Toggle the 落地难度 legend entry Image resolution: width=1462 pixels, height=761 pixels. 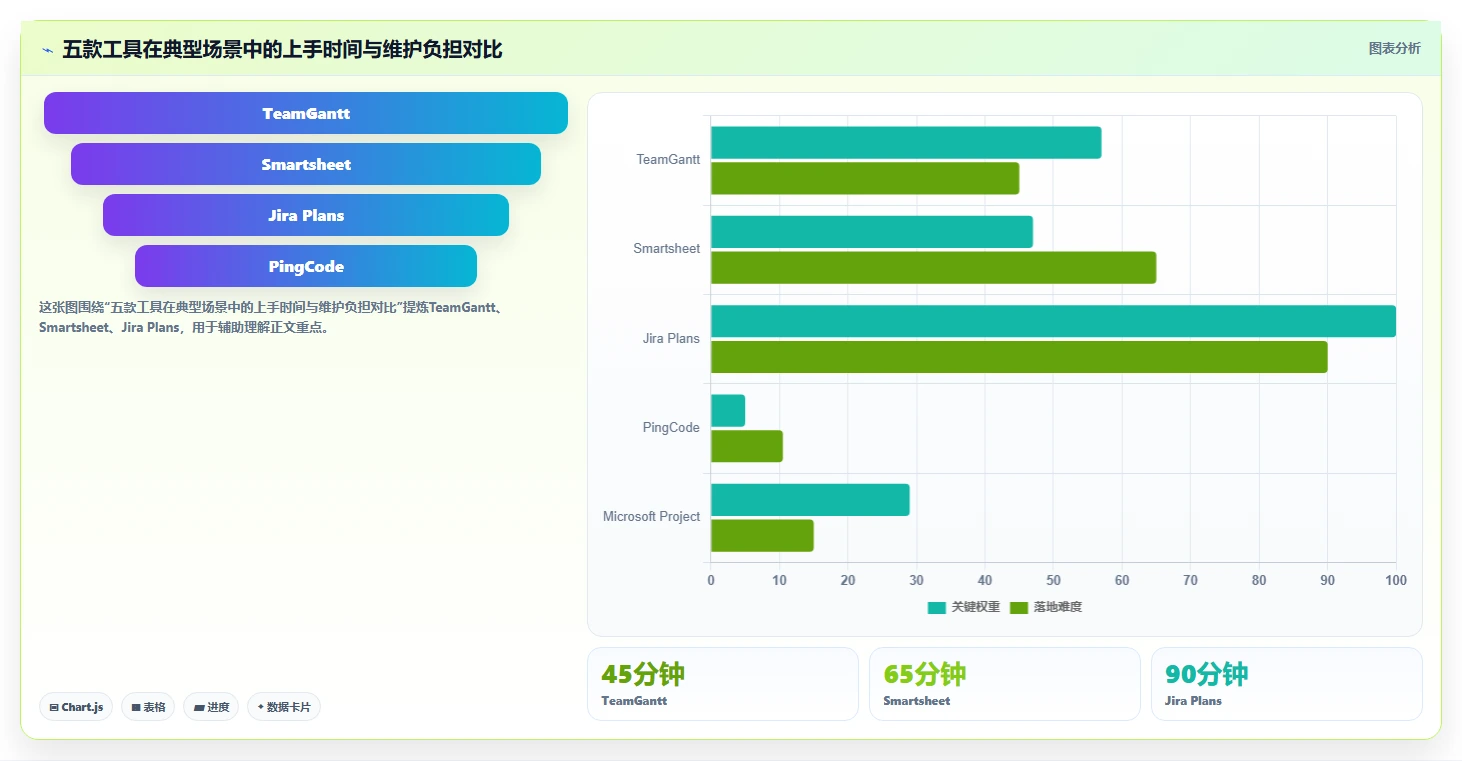pos(1046,607)
